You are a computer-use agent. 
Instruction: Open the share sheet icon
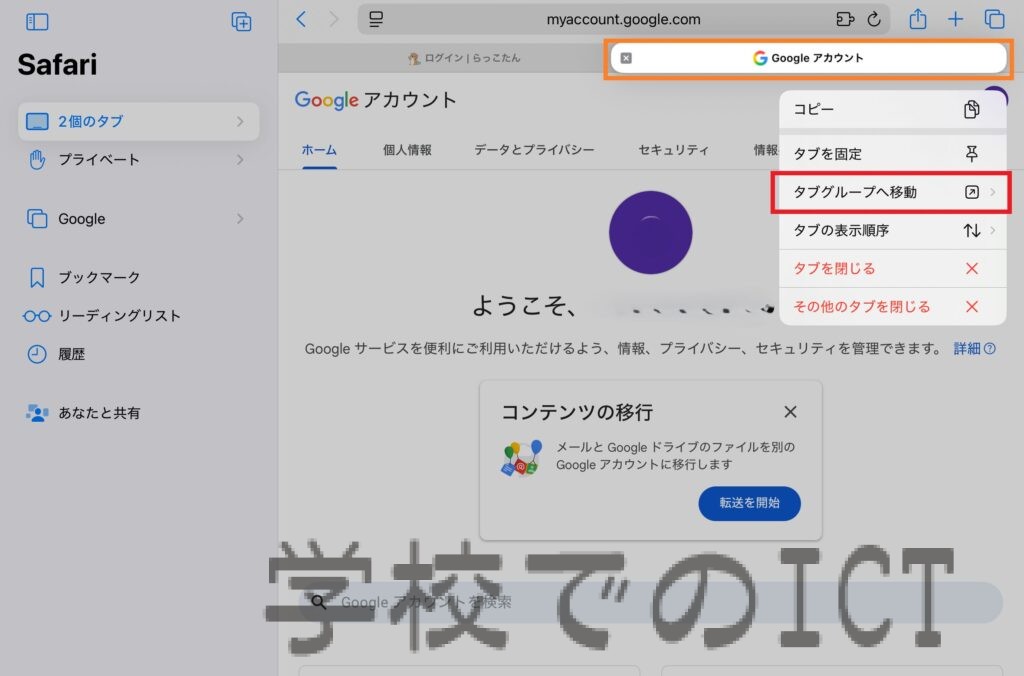pyautogui.click(x=918, y=19)
